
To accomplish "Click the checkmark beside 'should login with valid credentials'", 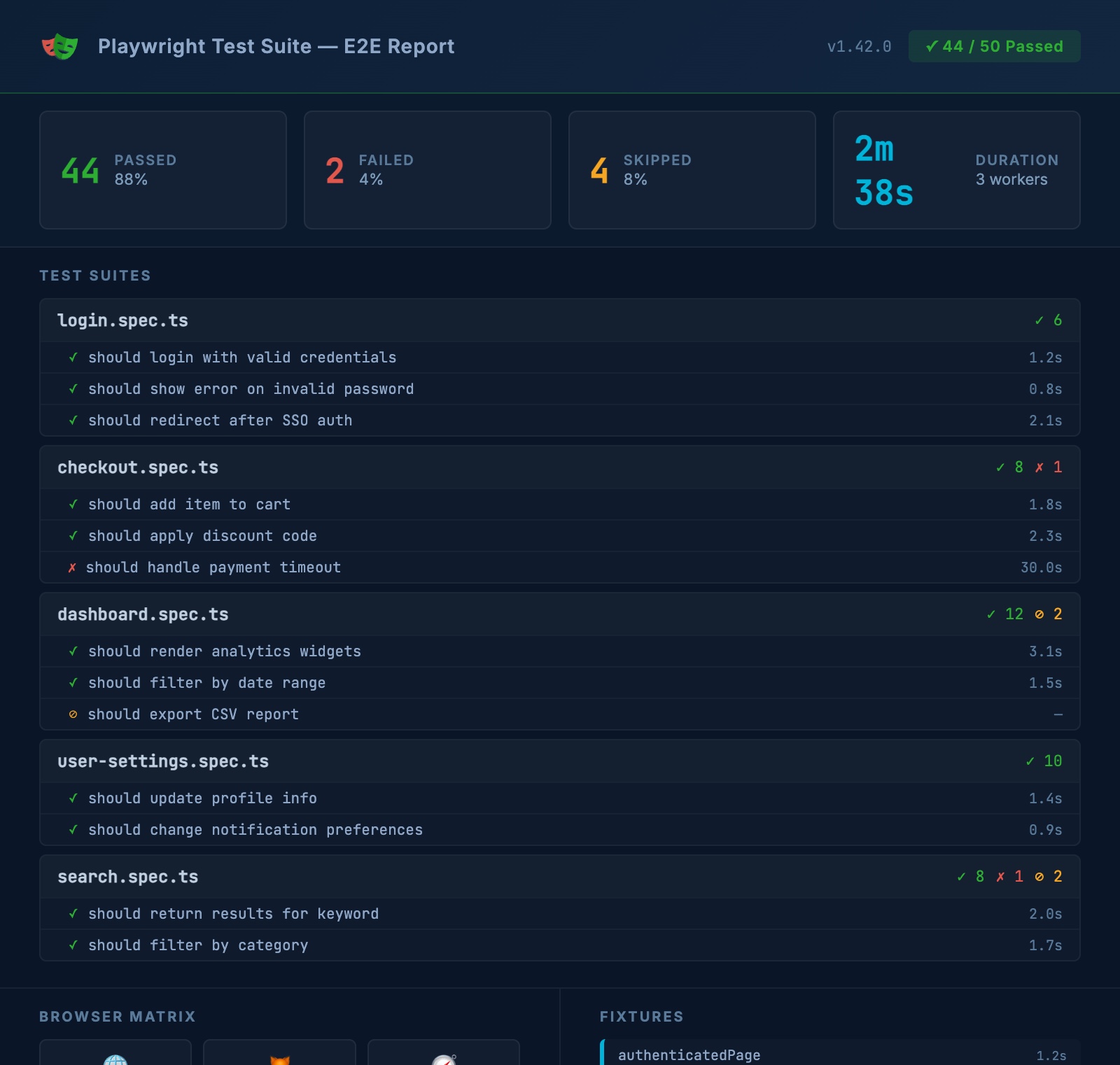I will (x=73, y=357).
